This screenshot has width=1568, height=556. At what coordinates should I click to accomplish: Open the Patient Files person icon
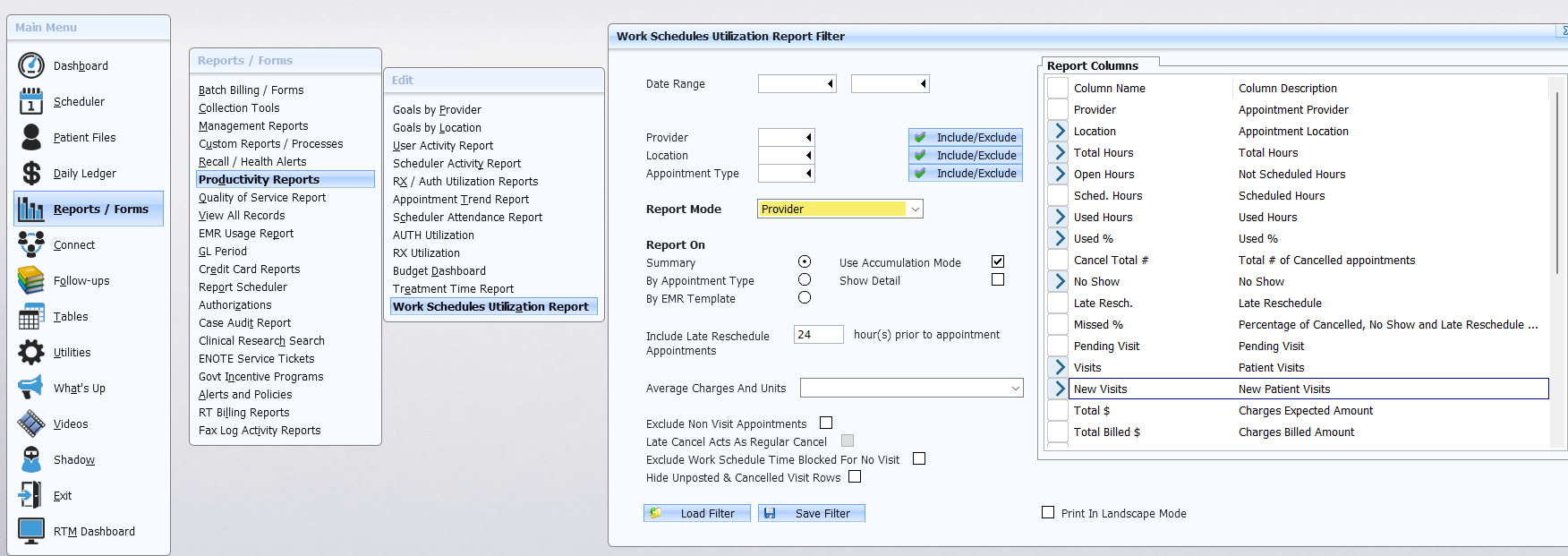coord(31,137)
